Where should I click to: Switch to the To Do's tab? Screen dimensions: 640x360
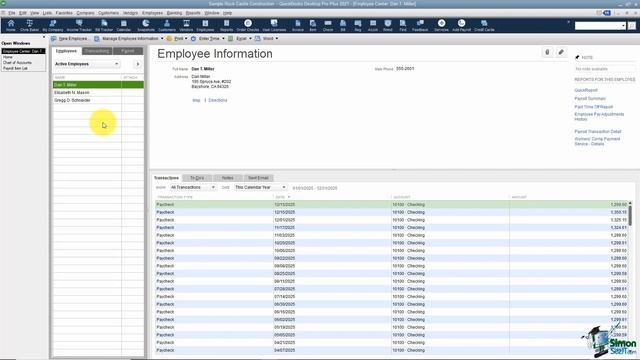(197, 178)
